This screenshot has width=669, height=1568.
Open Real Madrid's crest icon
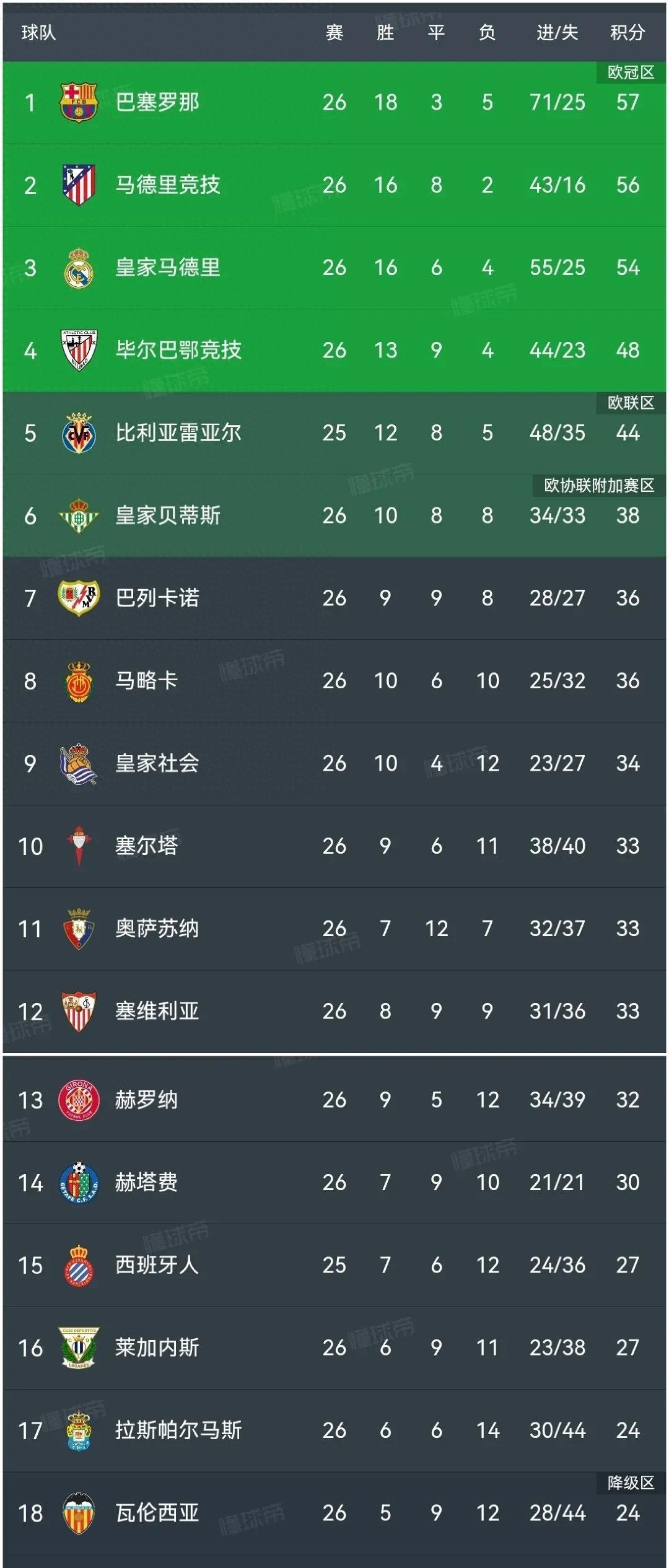(79, 268)
